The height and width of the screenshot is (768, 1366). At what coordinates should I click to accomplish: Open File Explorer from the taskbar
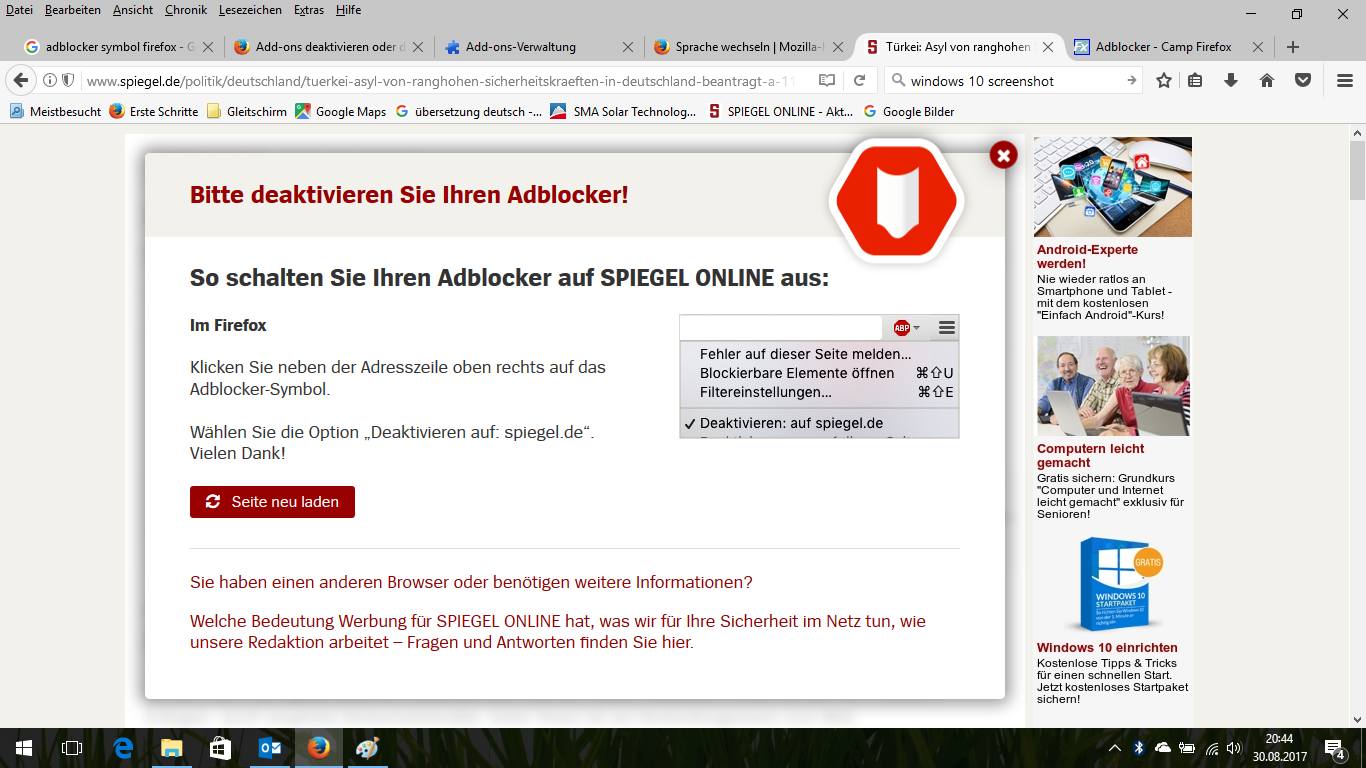point(172,748)
